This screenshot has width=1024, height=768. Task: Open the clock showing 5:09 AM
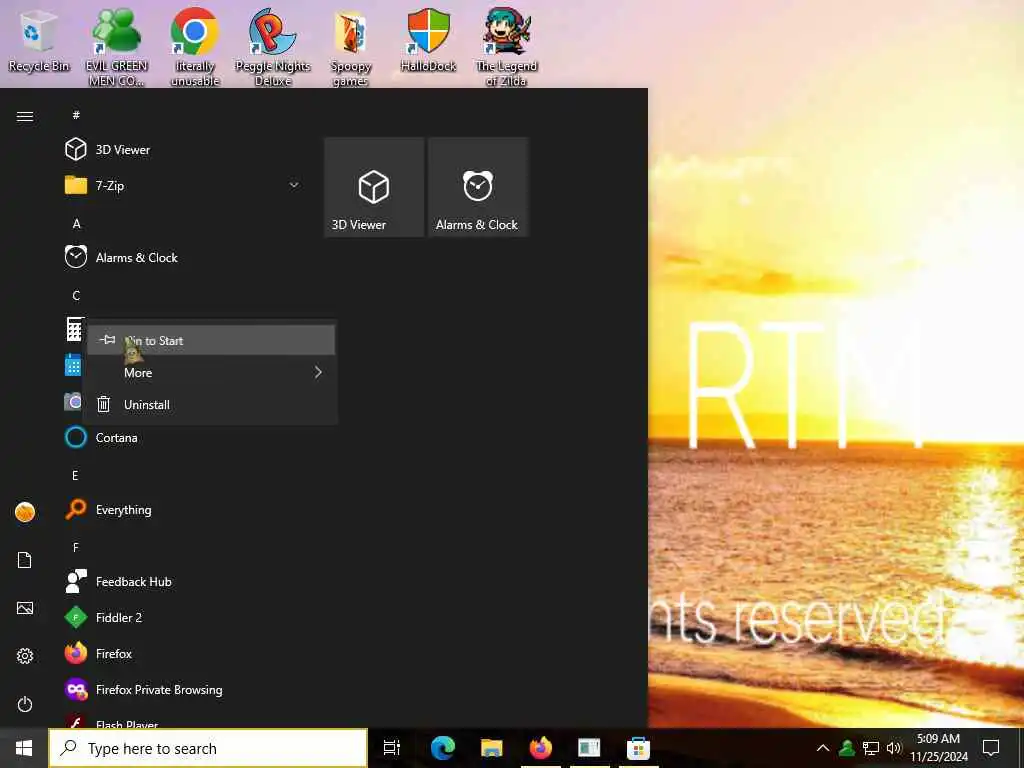938,748
